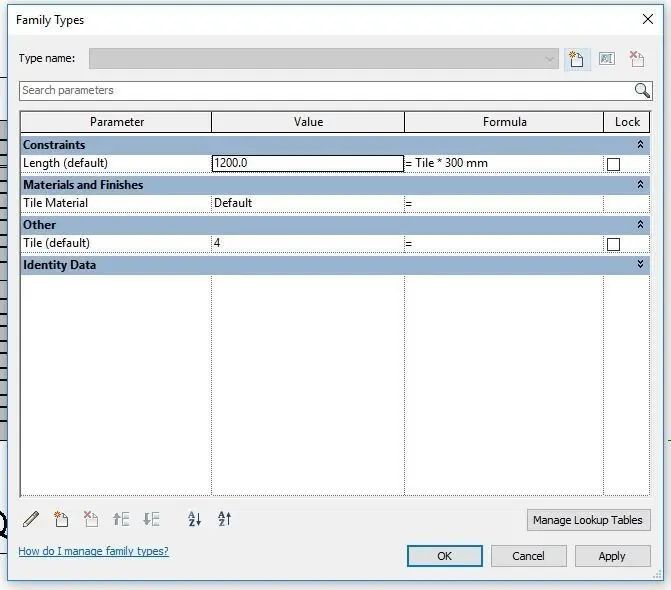Click the search magnifier icon

coord(642,90)
